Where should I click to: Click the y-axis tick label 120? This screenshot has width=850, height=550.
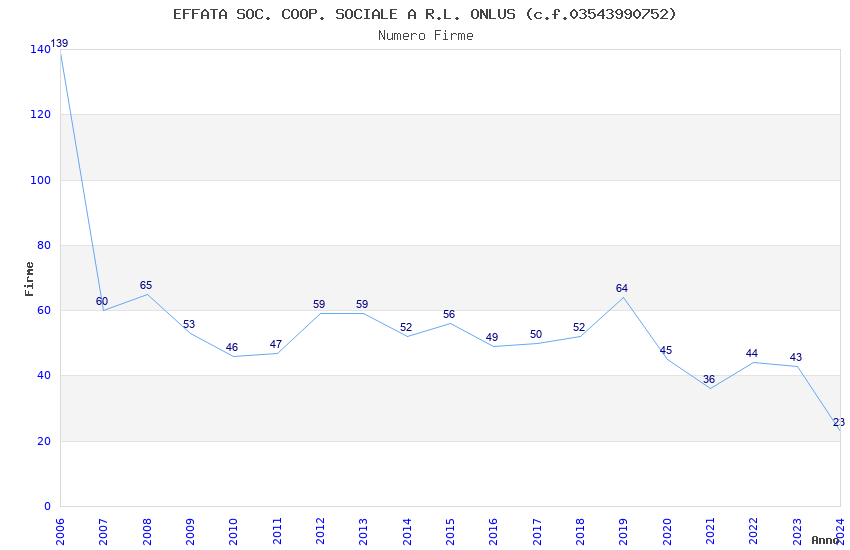[41, 114]
